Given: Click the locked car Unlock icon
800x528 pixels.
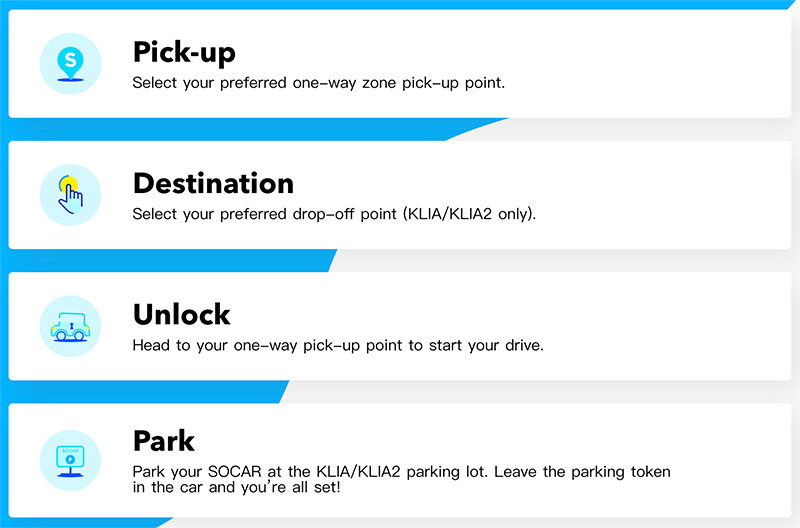Looking at the screenshot, I should (70, 326).
